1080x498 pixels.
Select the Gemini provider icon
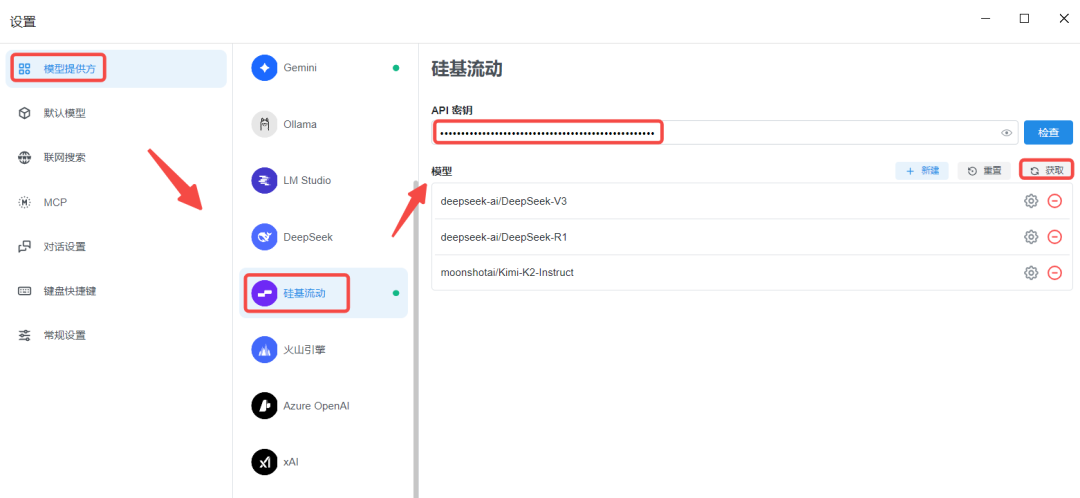tap(264, 68)
